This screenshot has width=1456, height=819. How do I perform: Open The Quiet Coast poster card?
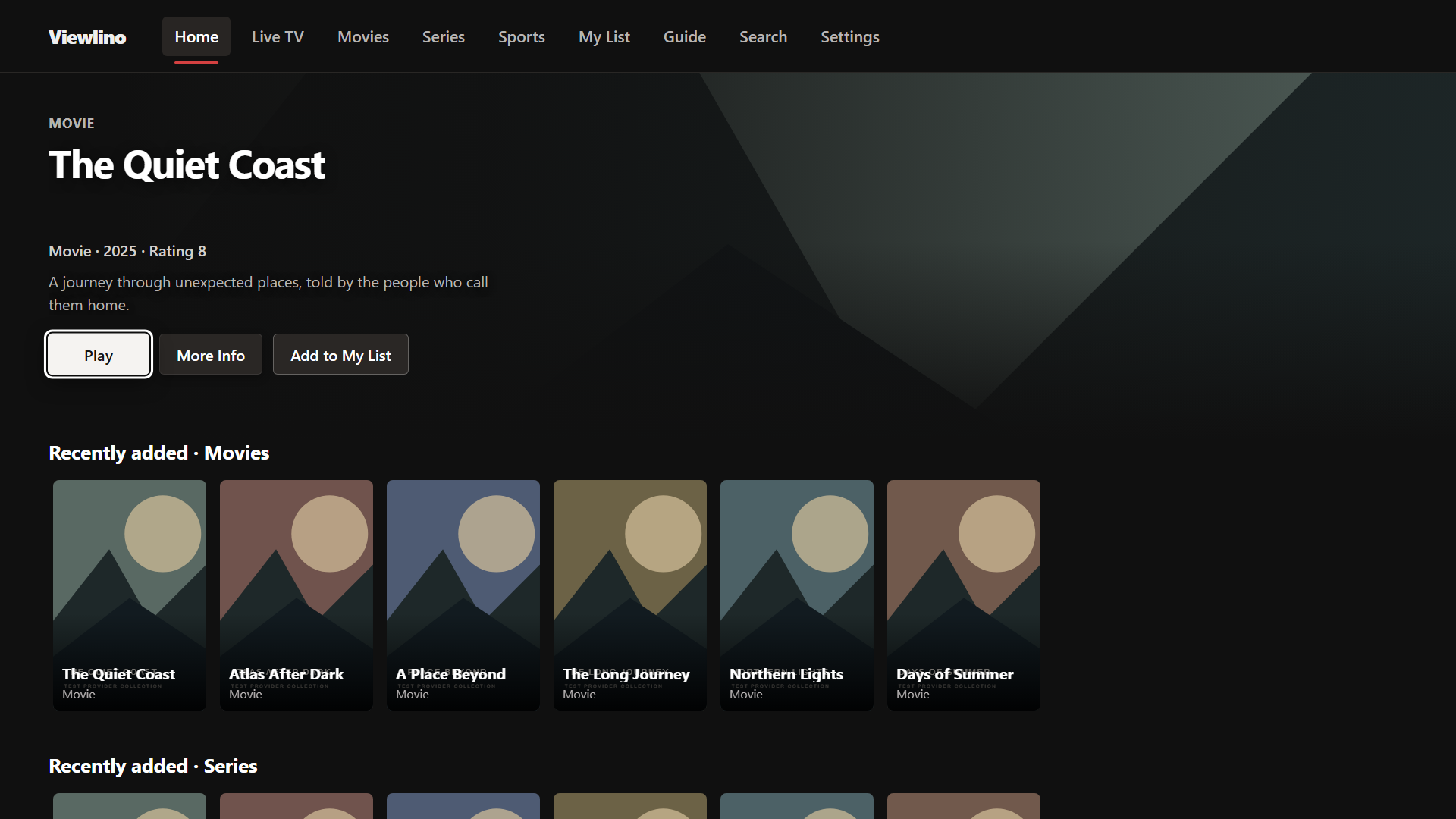130,595
